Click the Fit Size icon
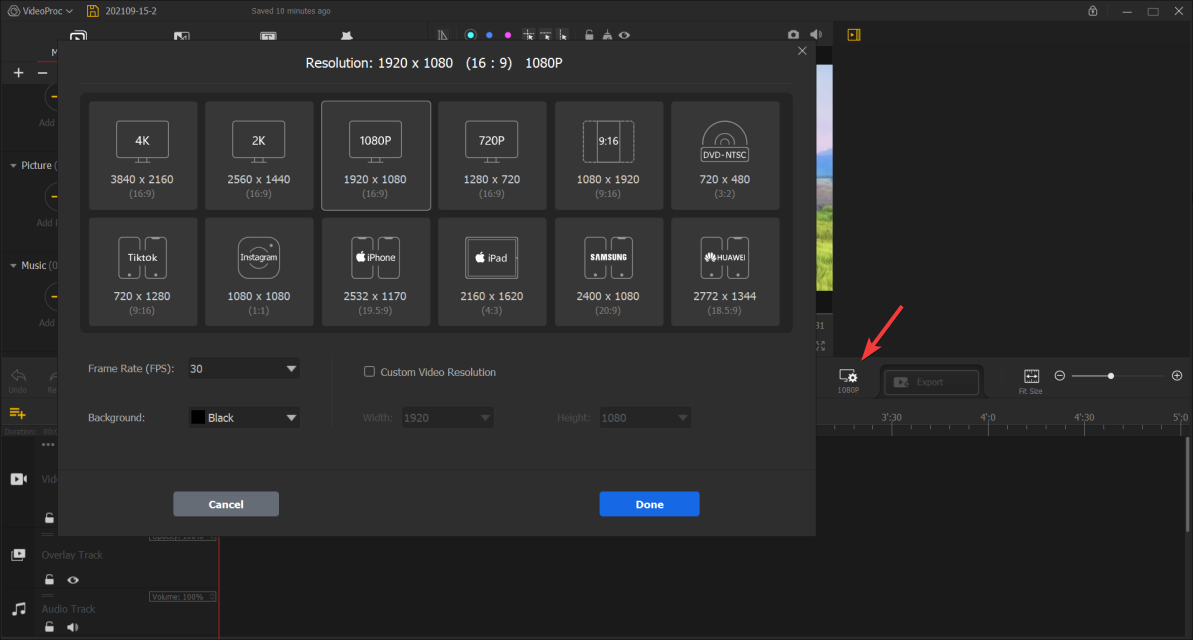The image size is (1193, 640). click(1031, 380)
